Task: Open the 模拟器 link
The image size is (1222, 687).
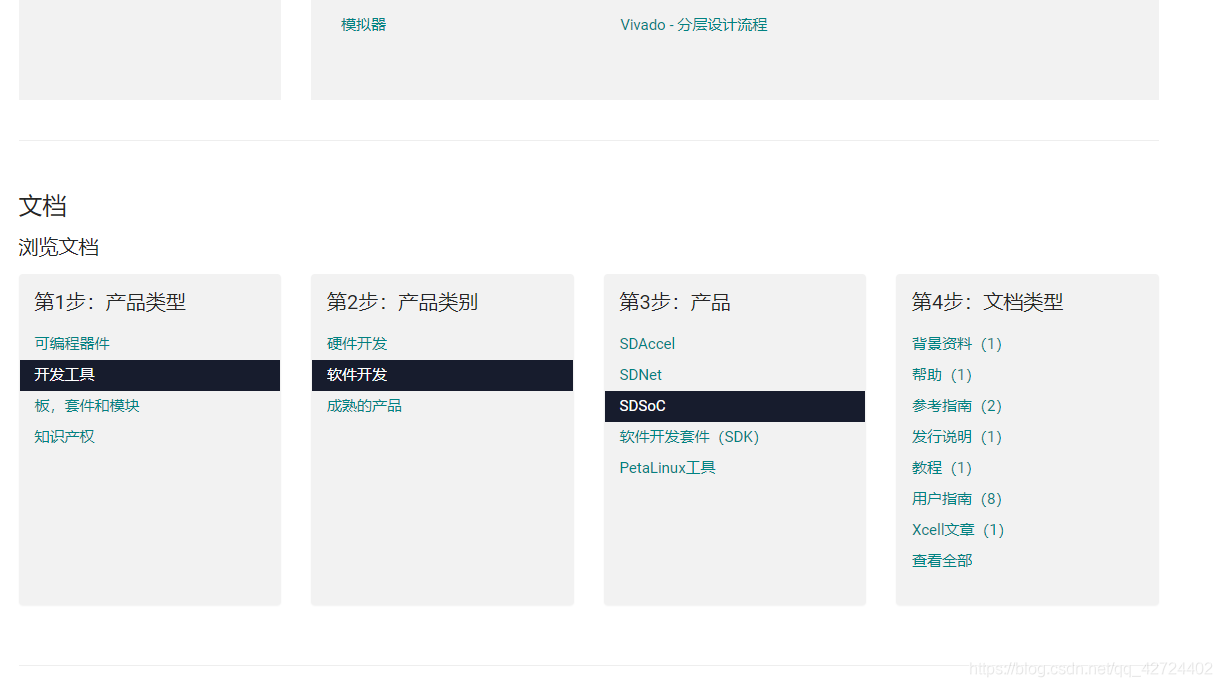Action: 363,25
